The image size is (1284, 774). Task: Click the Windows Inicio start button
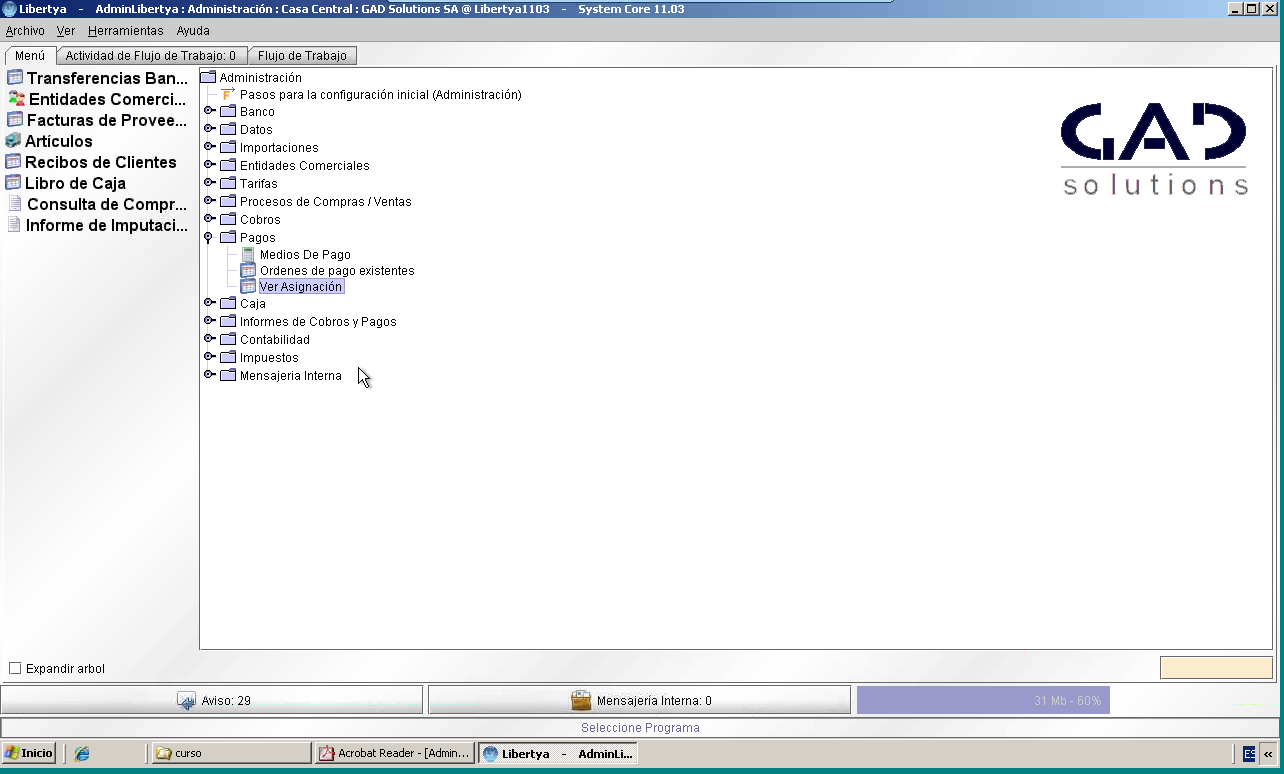point(29,753)
